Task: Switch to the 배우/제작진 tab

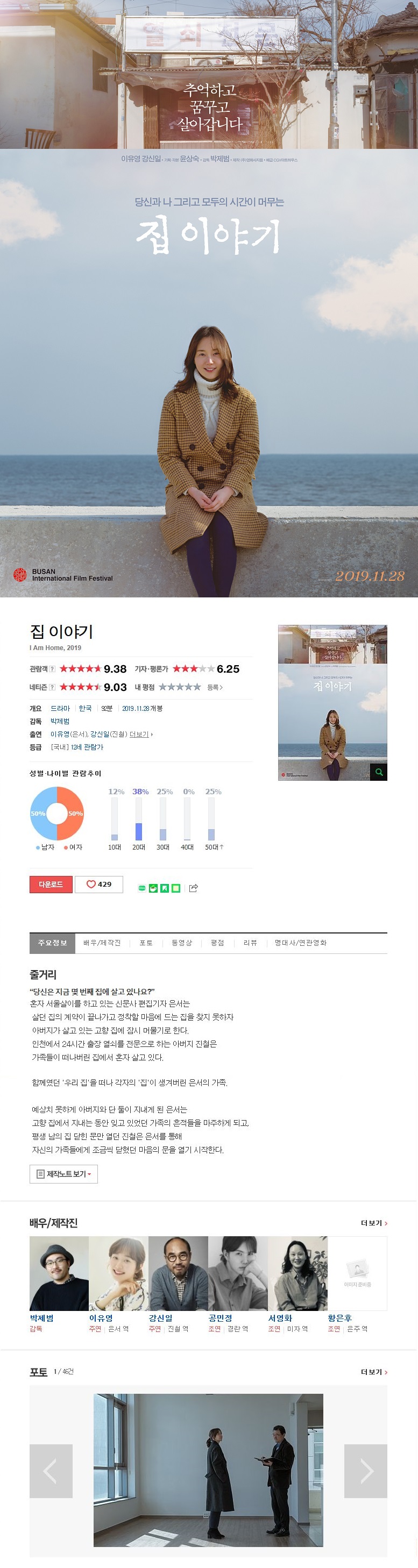Action: (x=102, y=942)
